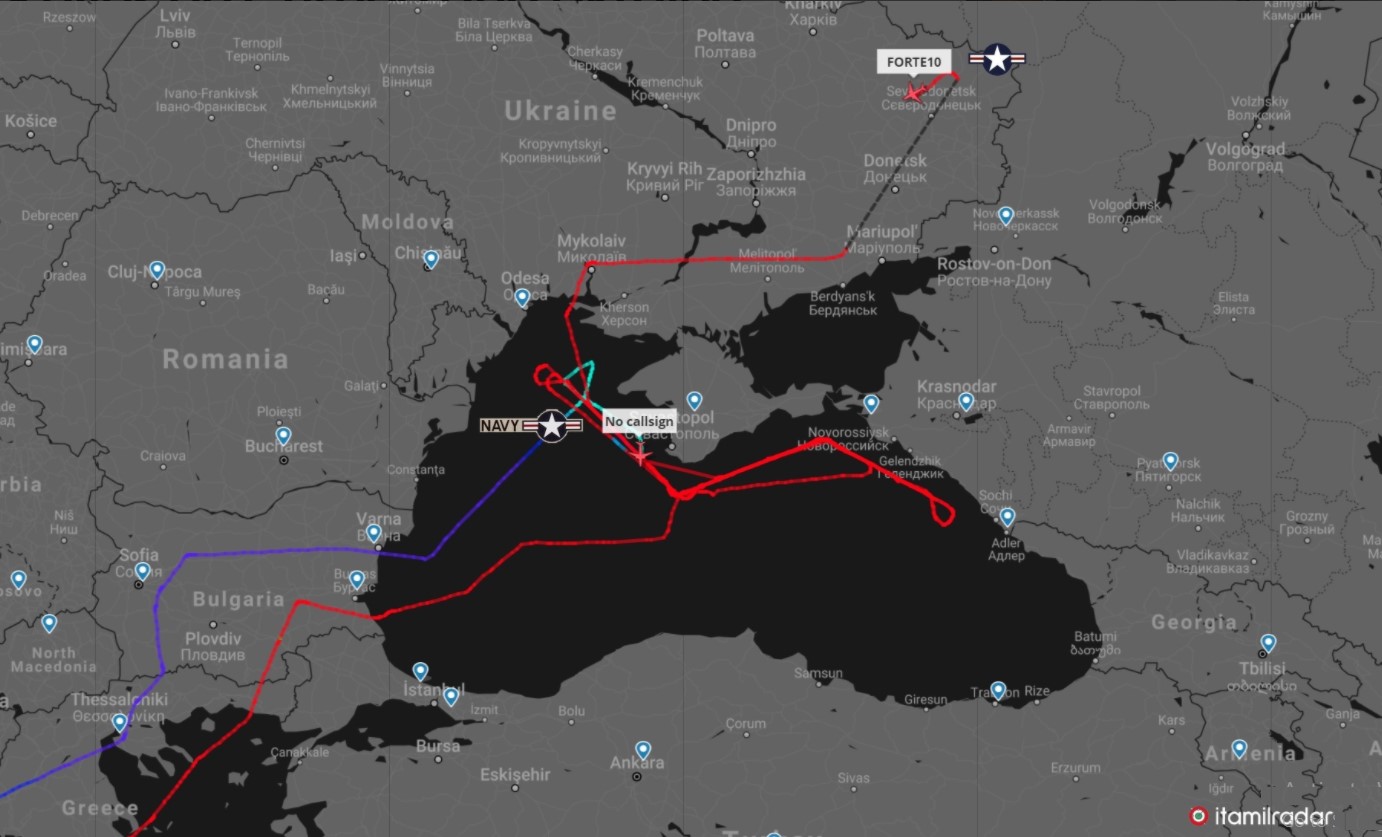Click the 'Eskişehir' city label

coord(515,774)
